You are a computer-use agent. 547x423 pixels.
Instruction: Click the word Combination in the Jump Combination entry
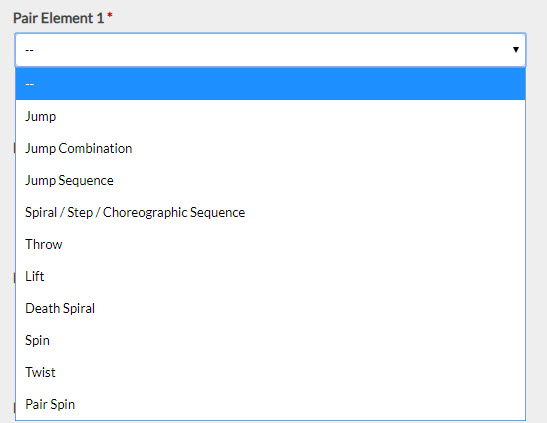pyautogui.click(x=95, y=149)
